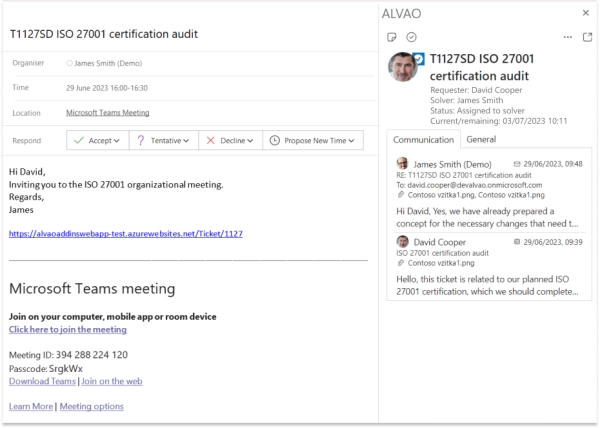Screen dimensions: 600x428
Task: Click 'RE: T1127SD ISO 27001 certification audit' subject
Action: point(464,175)
